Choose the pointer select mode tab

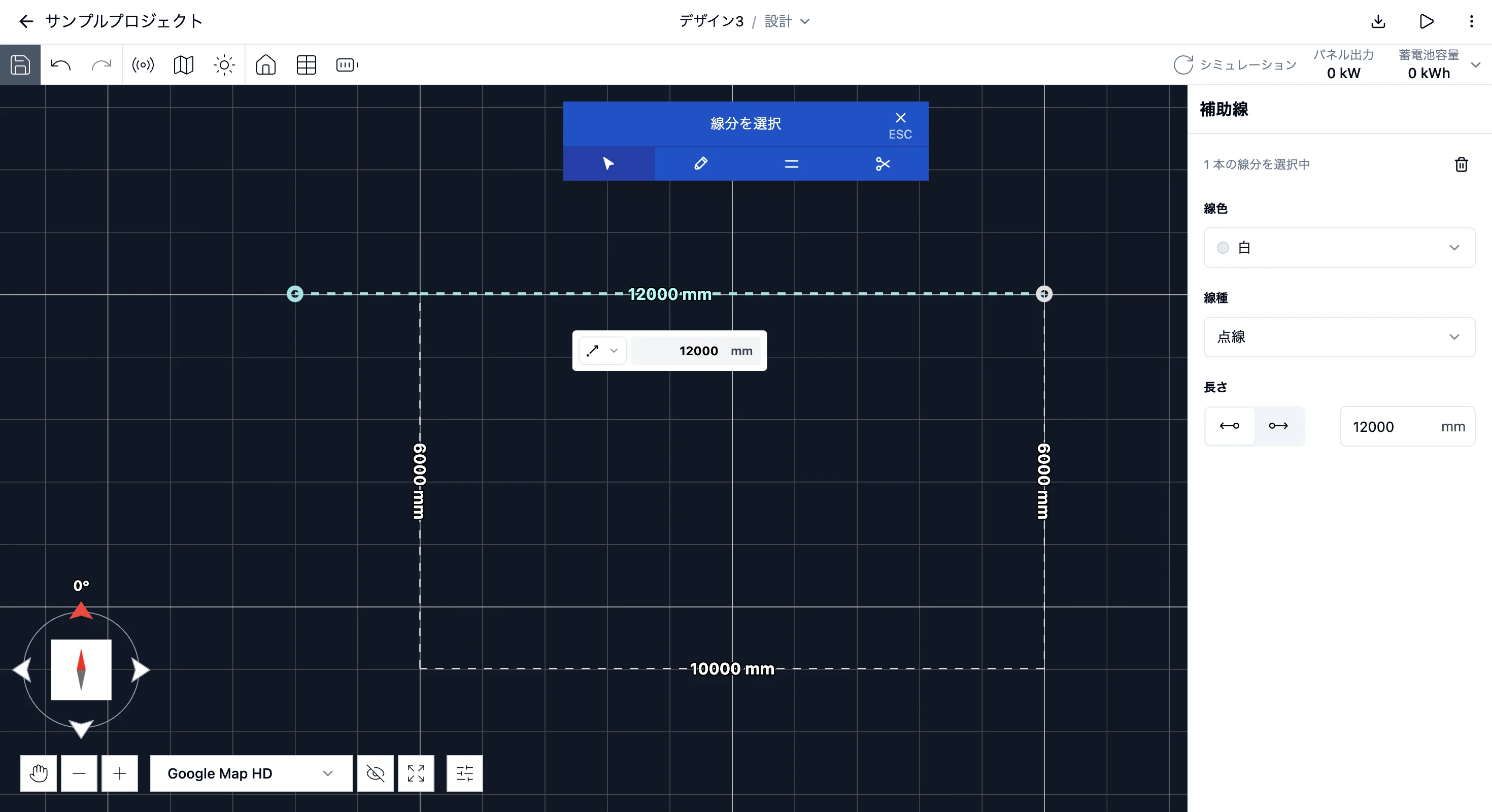pyautogui.click(x=609, y=164)
